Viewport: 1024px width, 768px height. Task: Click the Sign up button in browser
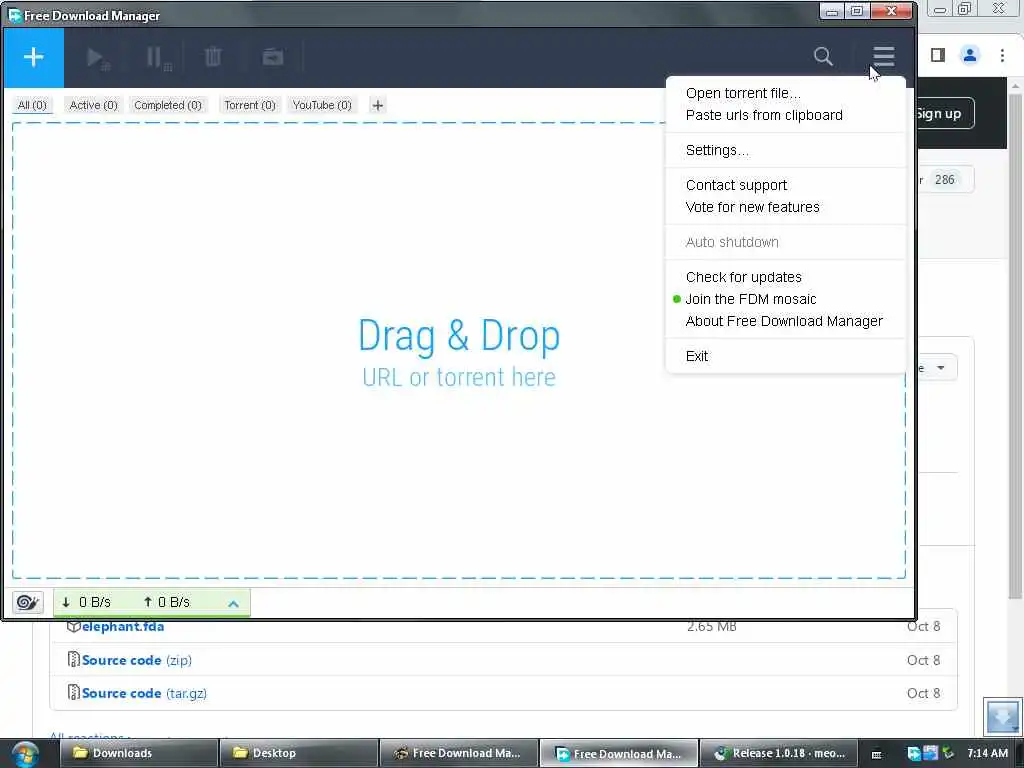[946, 114]
